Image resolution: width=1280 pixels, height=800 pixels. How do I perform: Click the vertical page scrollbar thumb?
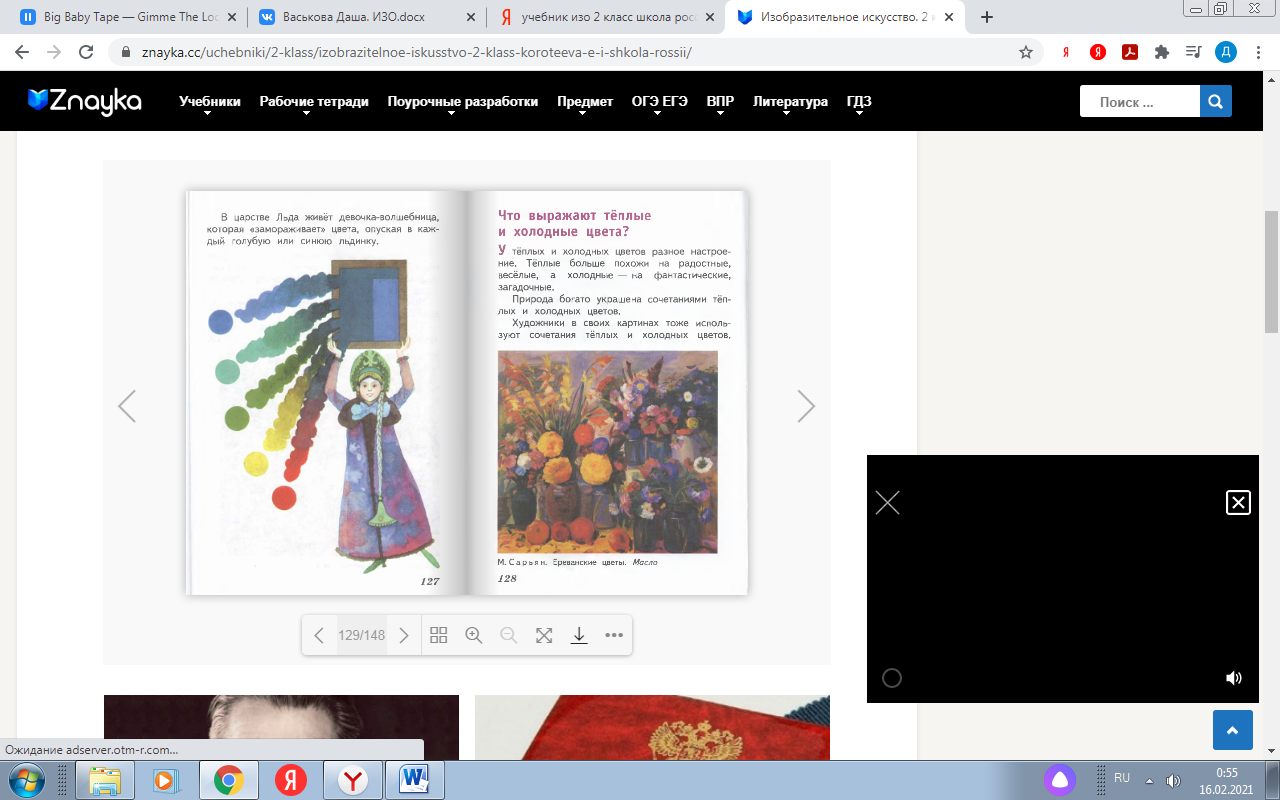1271,271
